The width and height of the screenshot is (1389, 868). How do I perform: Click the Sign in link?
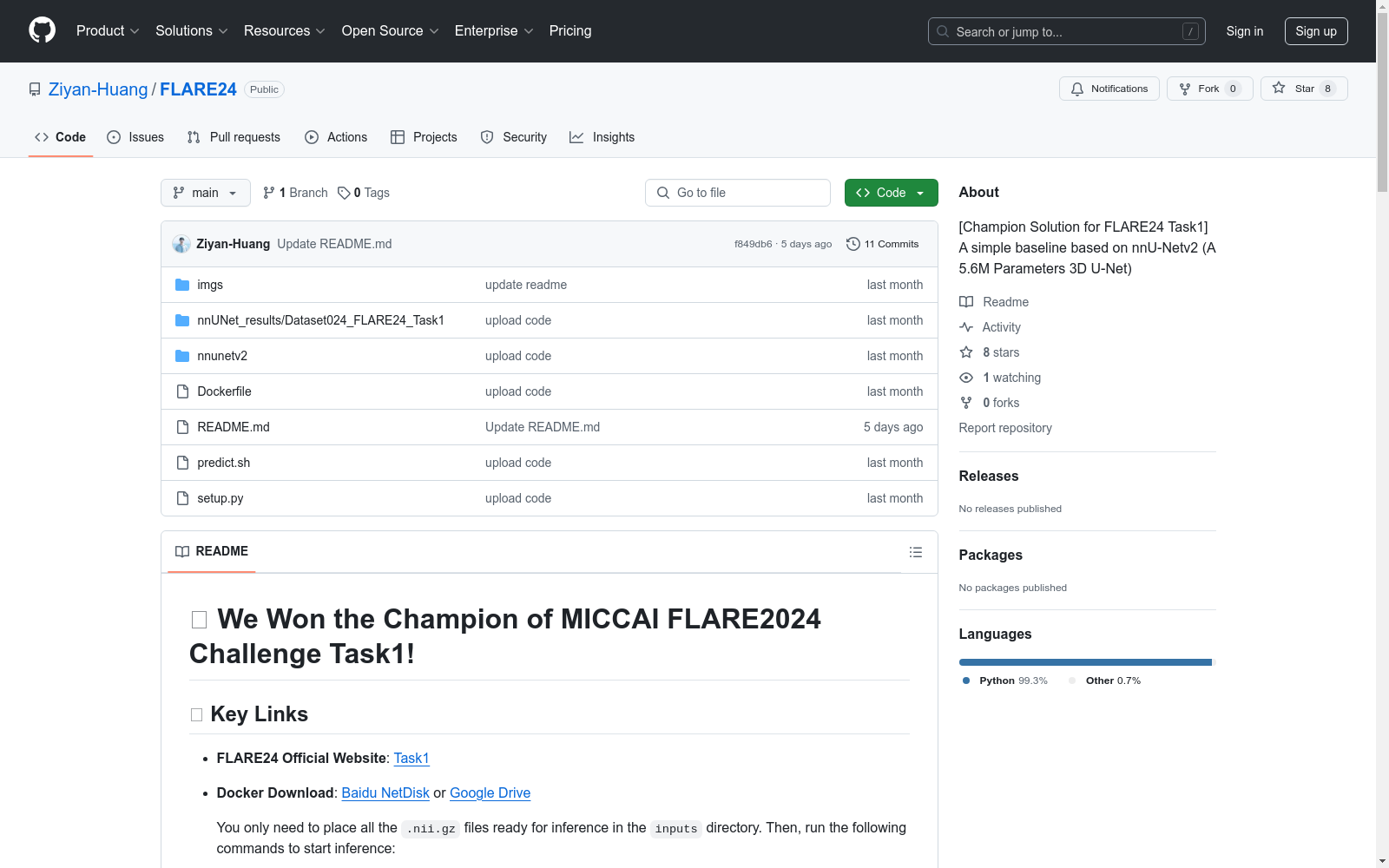tap(1245, 31)
